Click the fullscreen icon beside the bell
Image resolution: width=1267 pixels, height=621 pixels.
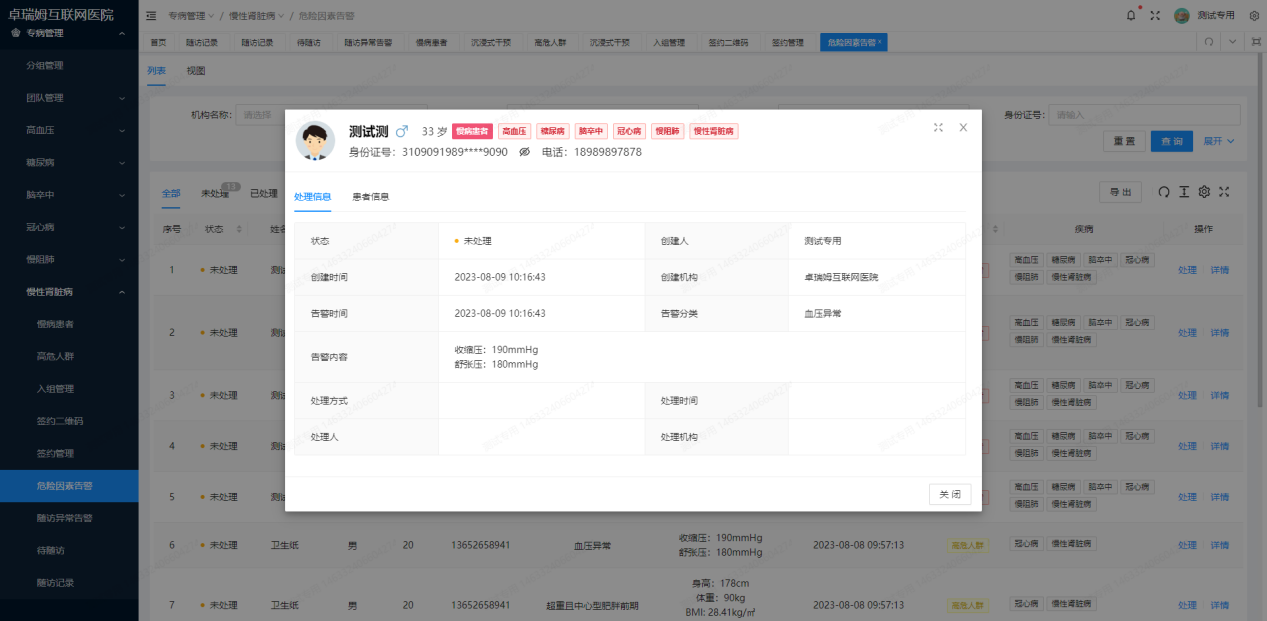coord(1154,14)
